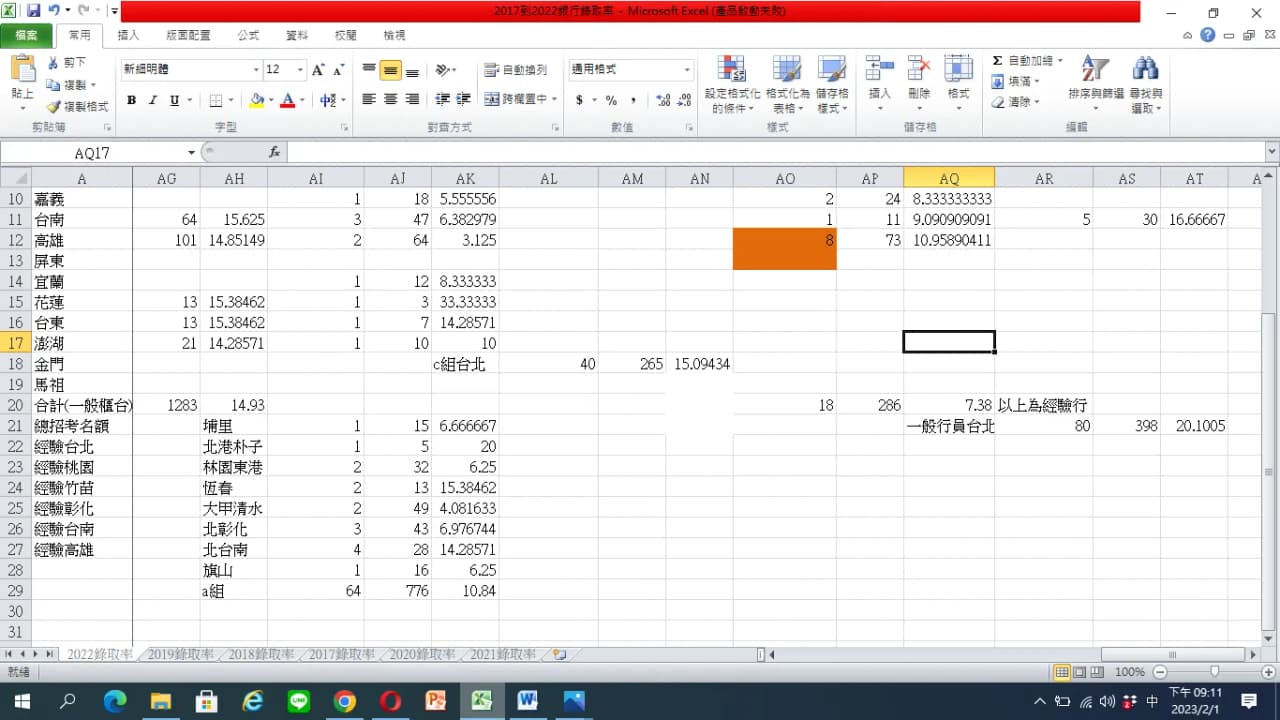Image resolution: width=1280 pixels, height=720 pixels.
Task: Switch to the 公式 Formulas tab
Action: pos(248,35)
